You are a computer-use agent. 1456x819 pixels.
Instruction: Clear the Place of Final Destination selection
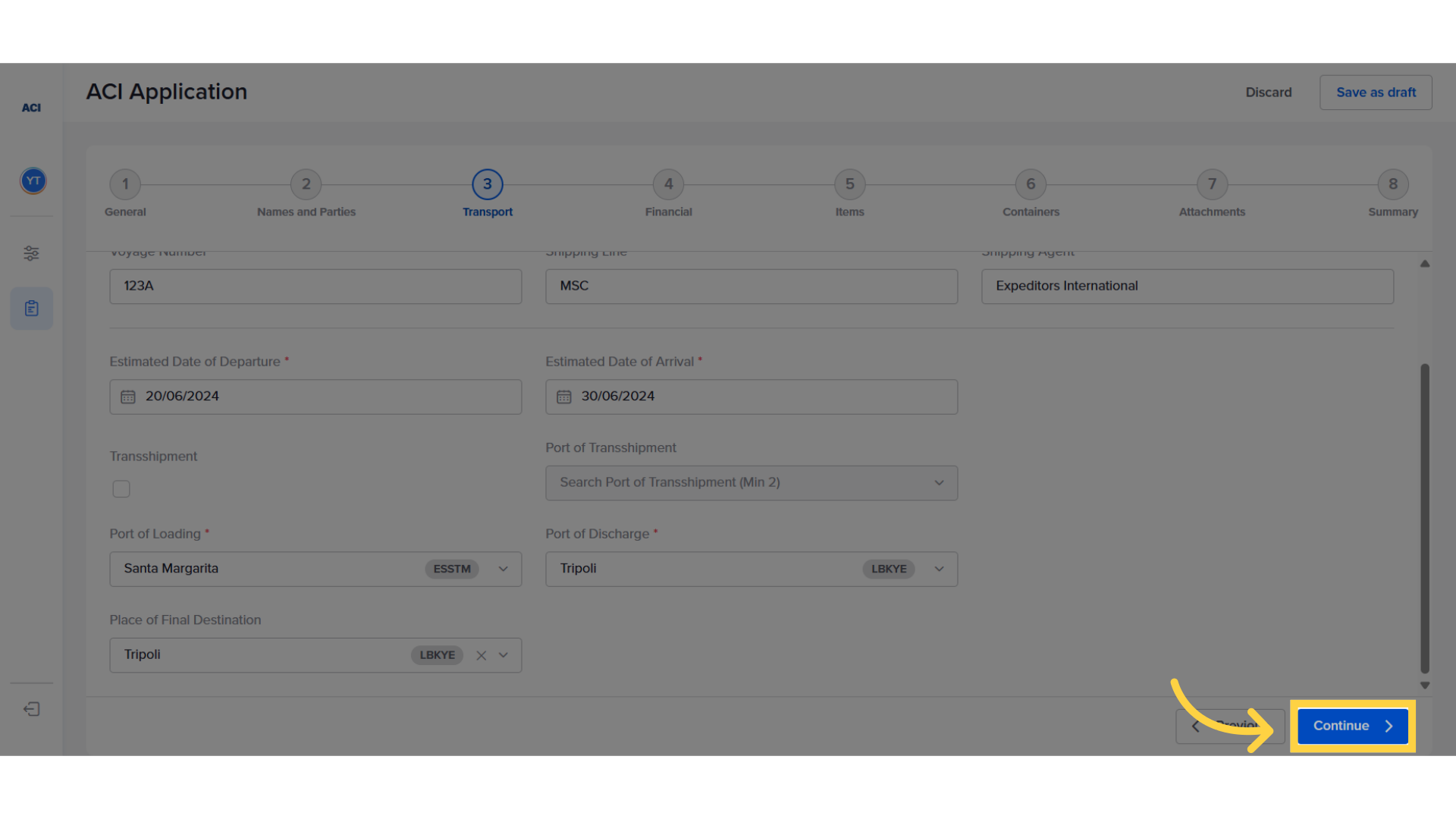tap(481, 655)
